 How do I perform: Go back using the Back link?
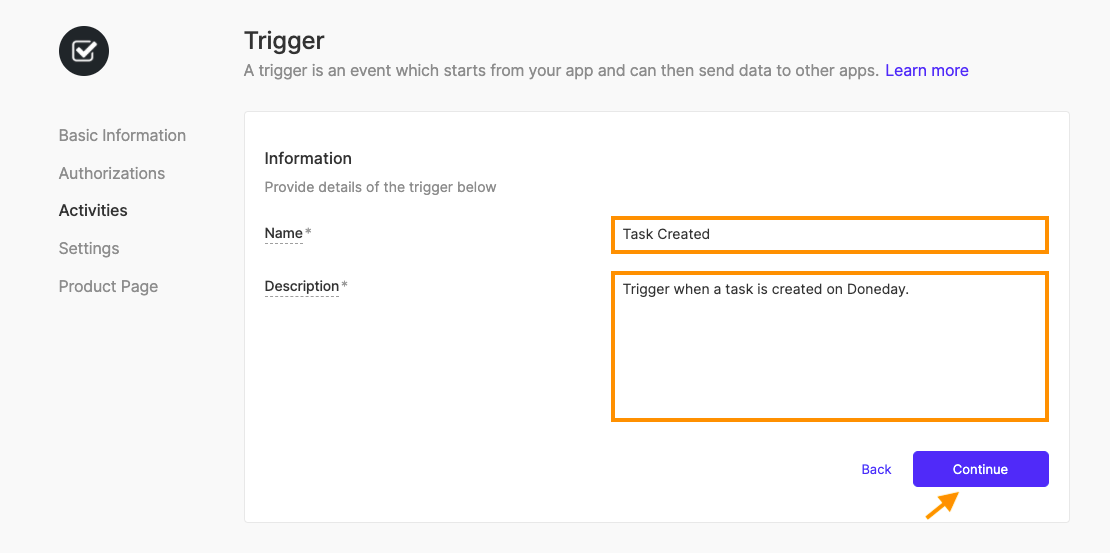876,469
